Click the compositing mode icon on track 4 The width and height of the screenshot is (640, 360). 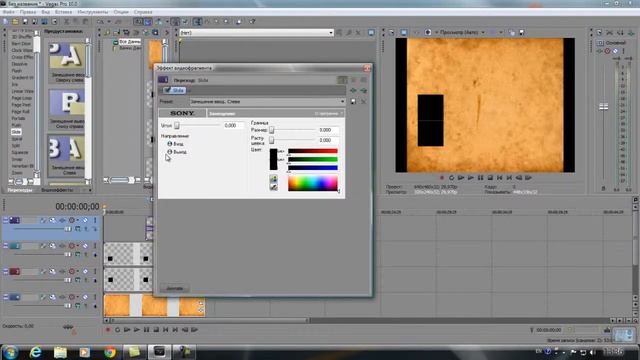78,306
